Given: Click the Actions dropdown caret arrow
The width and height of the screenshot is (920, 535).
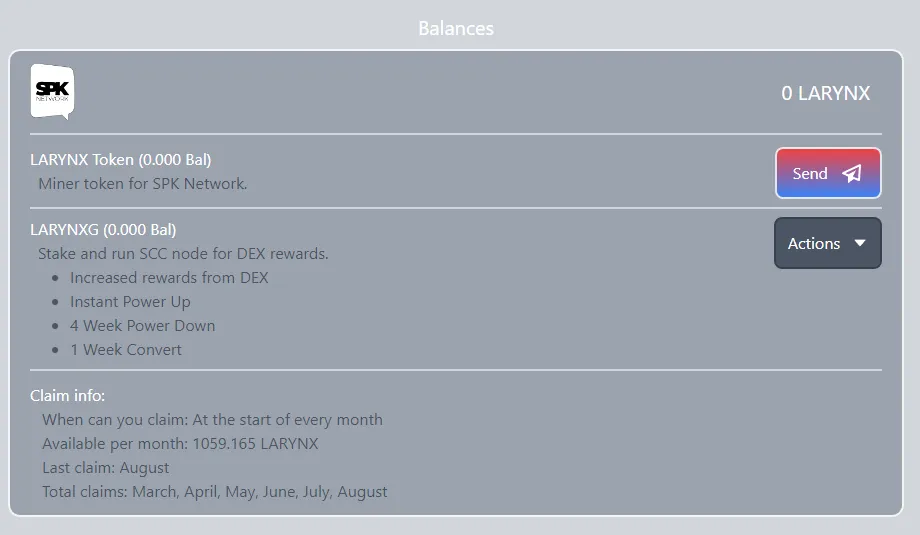Looking at the screenshot, I should pos(860,243).
